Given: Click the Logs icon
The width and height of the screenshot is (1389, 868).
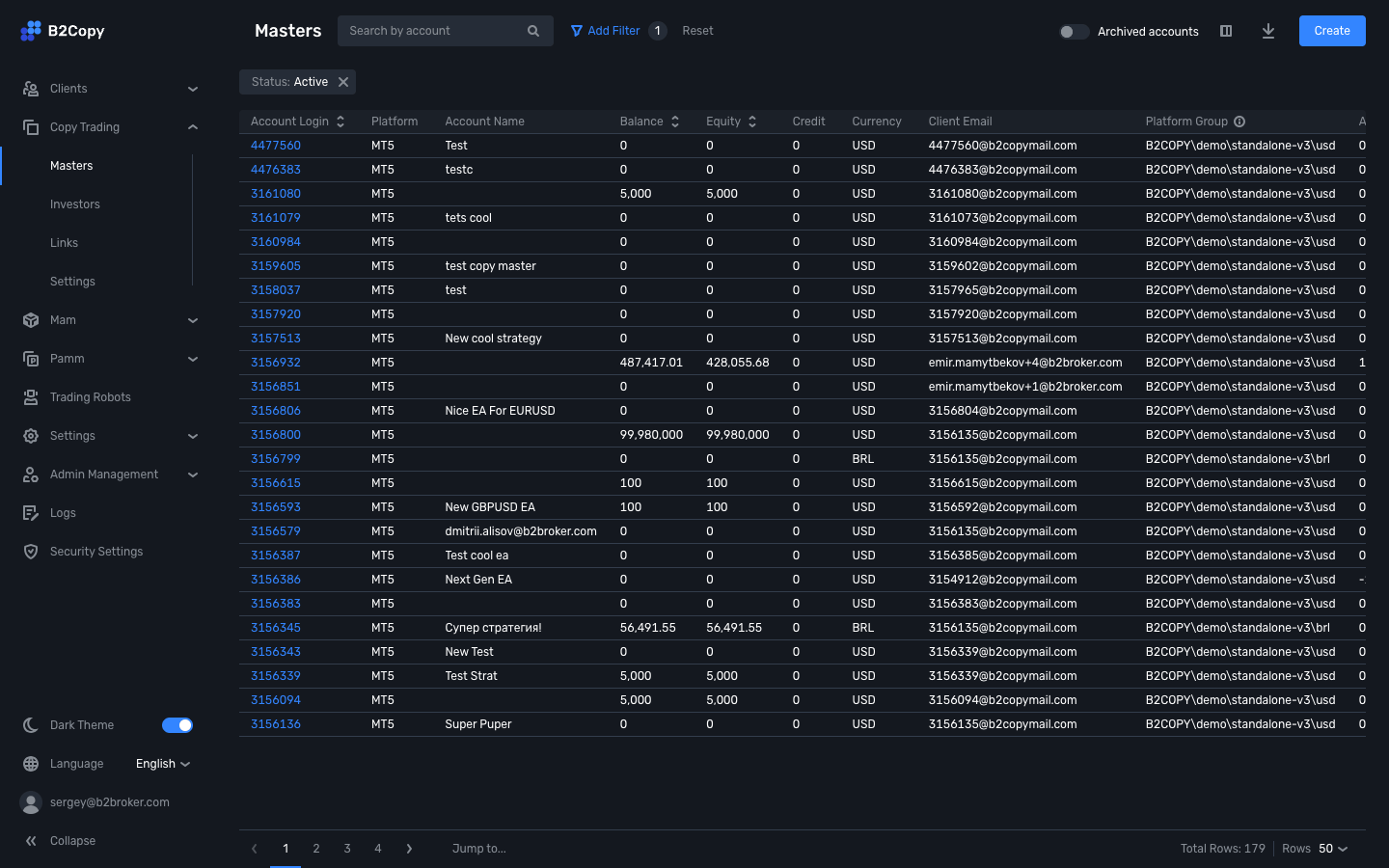Looking at the screenshot, I should coord(31,513).
